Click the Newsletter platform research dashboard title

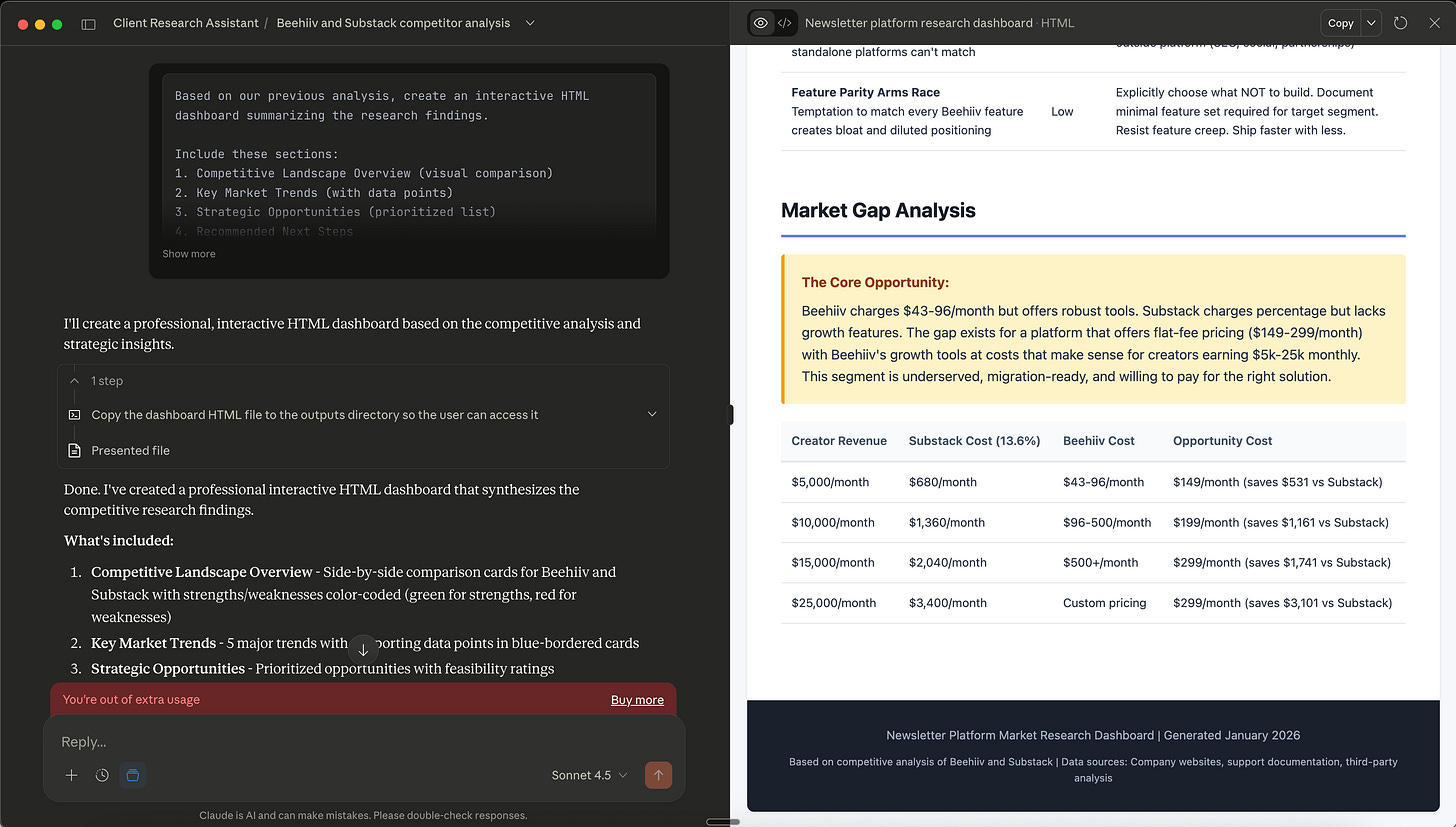click(919, 23)
